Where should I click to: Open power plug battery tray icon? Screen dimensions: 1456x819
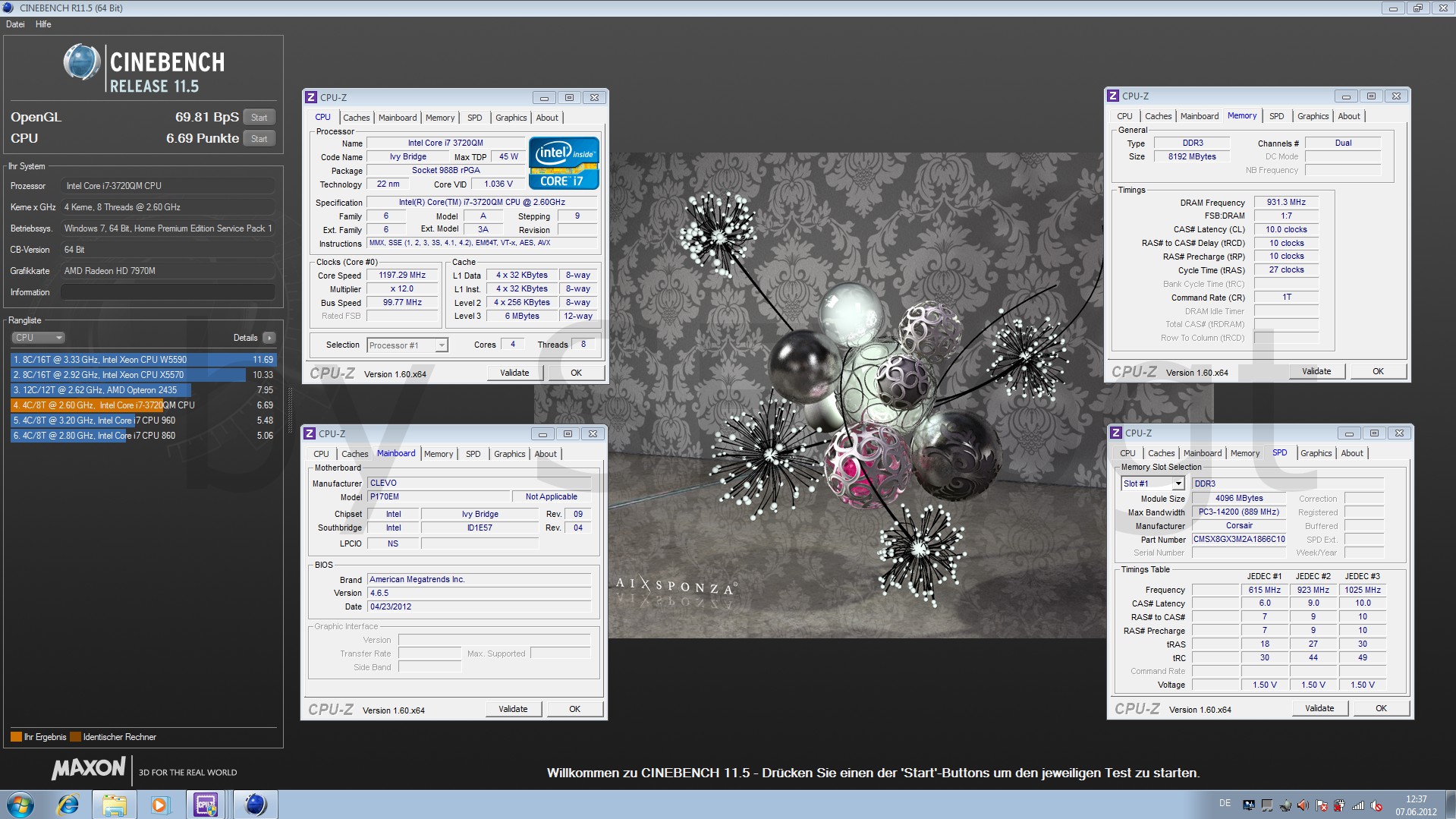(1339, 805)
